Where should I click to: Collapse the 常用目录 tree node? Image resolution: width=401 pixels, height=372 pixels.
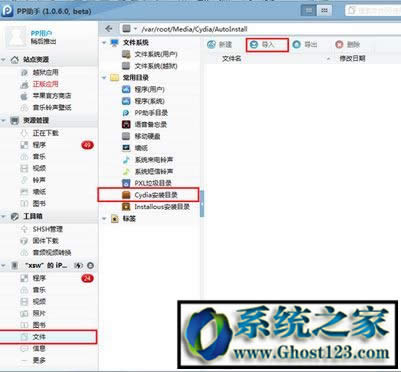pos(104,78)
